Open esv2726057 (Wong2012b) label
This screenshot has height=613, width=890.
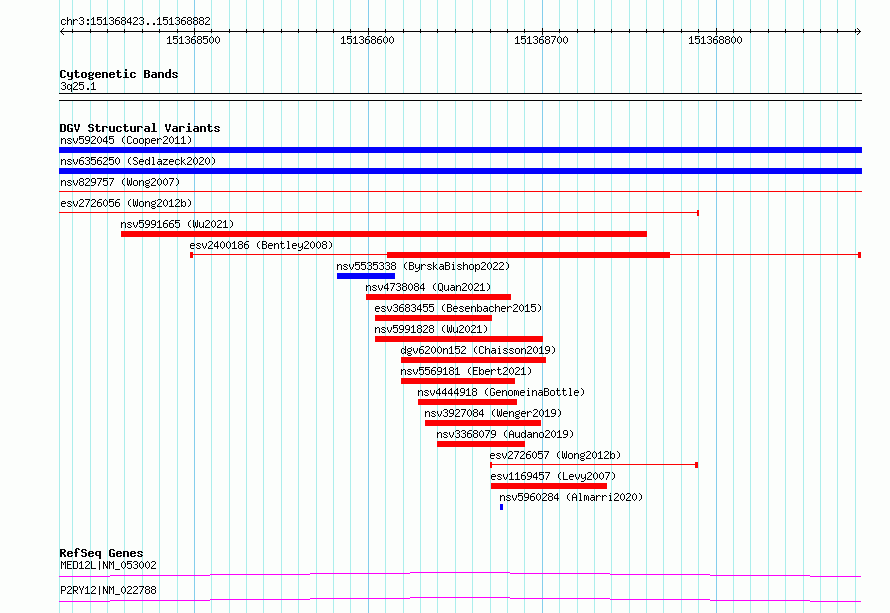coord(555,455)
